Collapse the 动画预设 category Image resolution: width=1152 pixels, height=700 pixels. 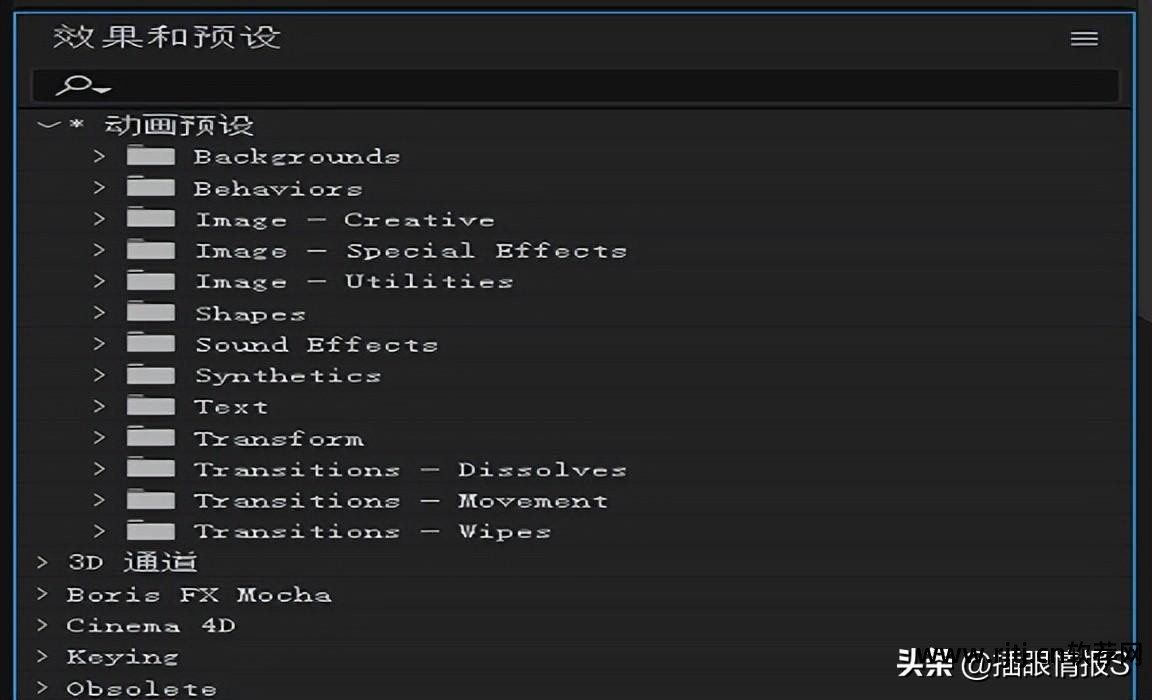(47, 125)
